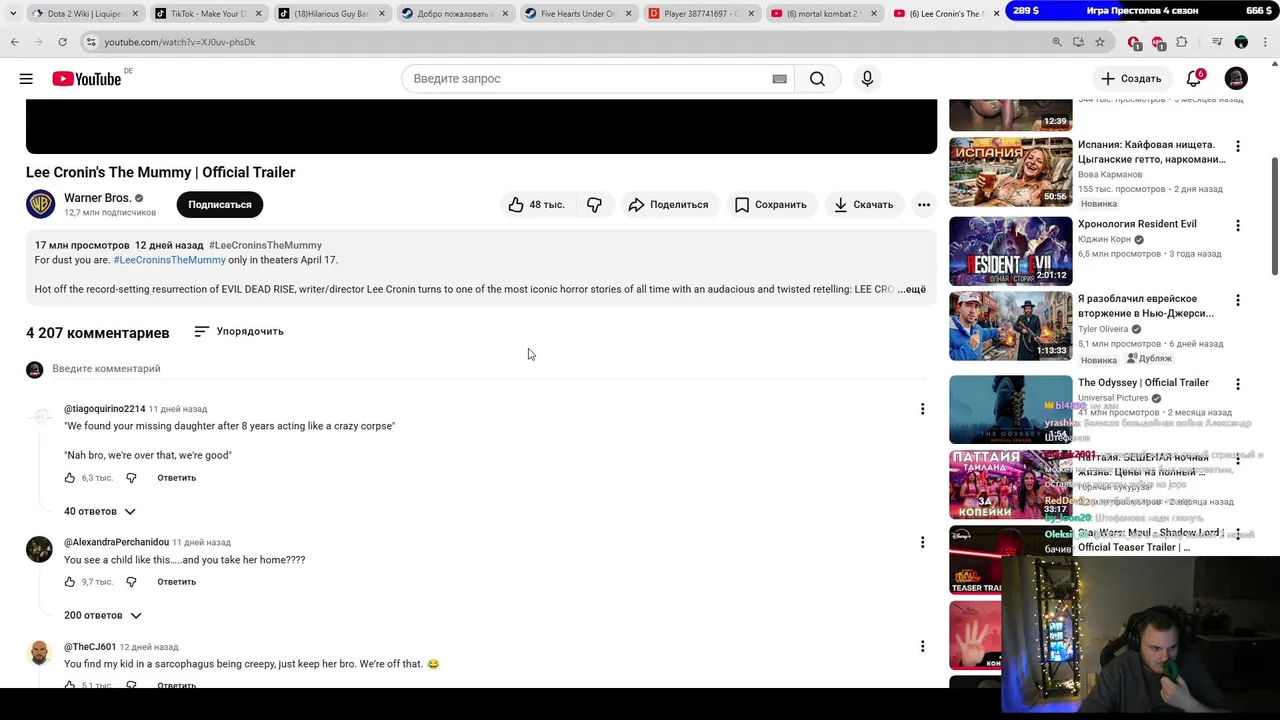Open #LeeCroninsTheMummy hashtag link in description
This screenshot has height=720, width=1280.
(x=170, y=260)
